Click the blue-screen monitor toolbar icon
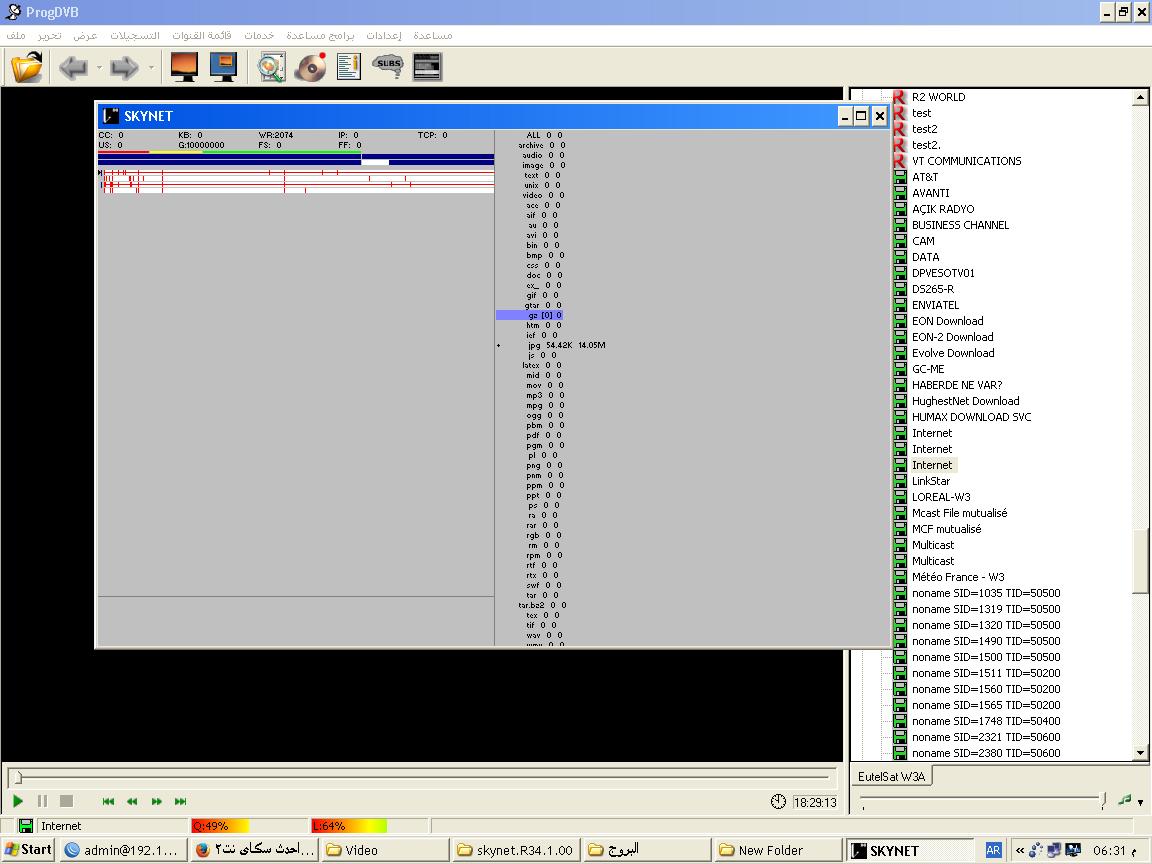This screenshot has height=864, width=1152. click(x=223, y=67)
